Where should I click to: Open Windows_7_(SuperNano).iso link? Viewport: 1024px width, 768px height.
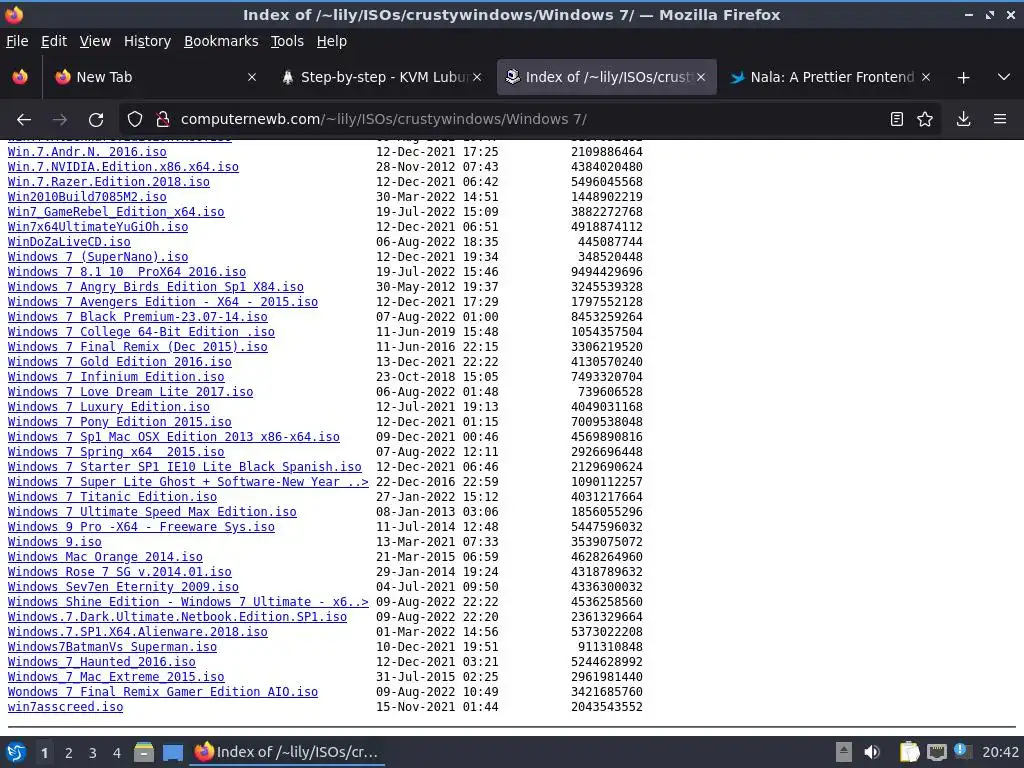pyautogui.click(x=97, y=257)
